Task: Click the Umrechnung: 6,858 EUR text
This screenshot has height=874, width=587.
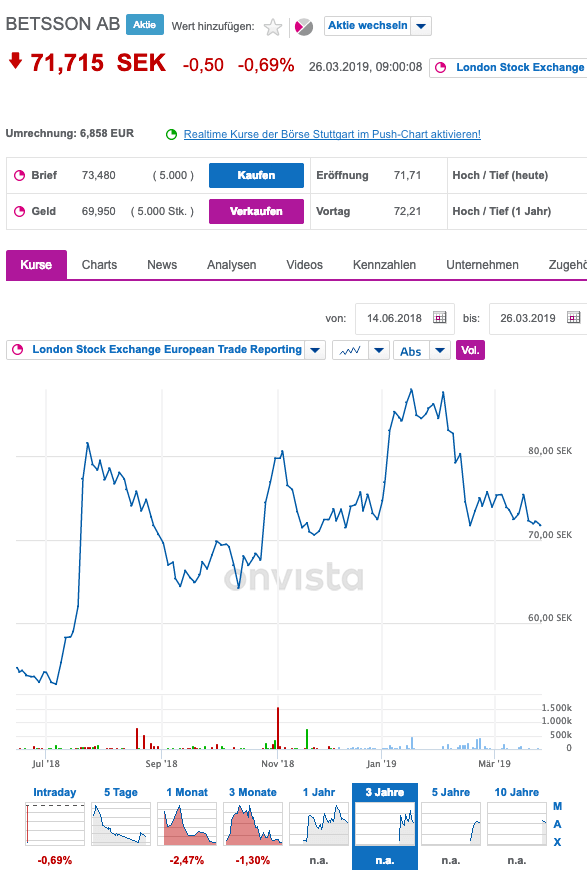Action: coord(70,133)
